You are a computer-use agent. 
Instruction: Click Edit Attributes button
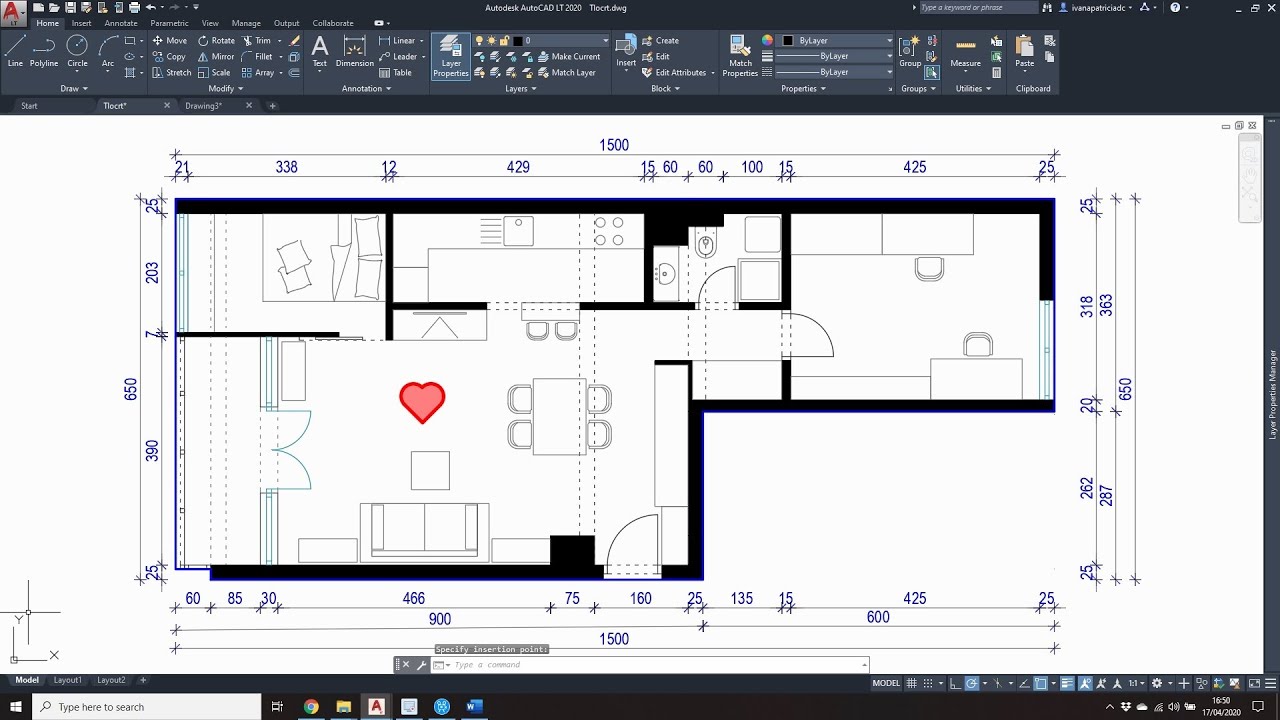pos(673,73)
